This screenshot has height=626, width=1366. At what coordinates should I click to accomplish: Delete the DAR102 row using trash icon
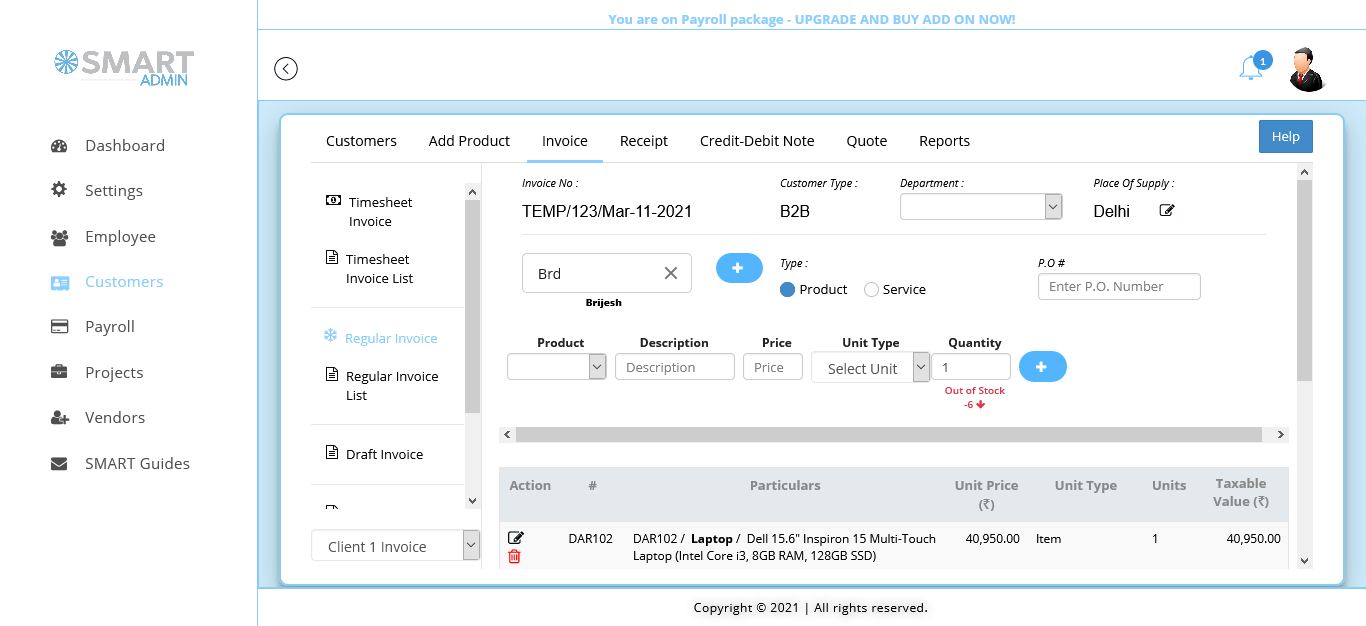[x=514, y=557]
